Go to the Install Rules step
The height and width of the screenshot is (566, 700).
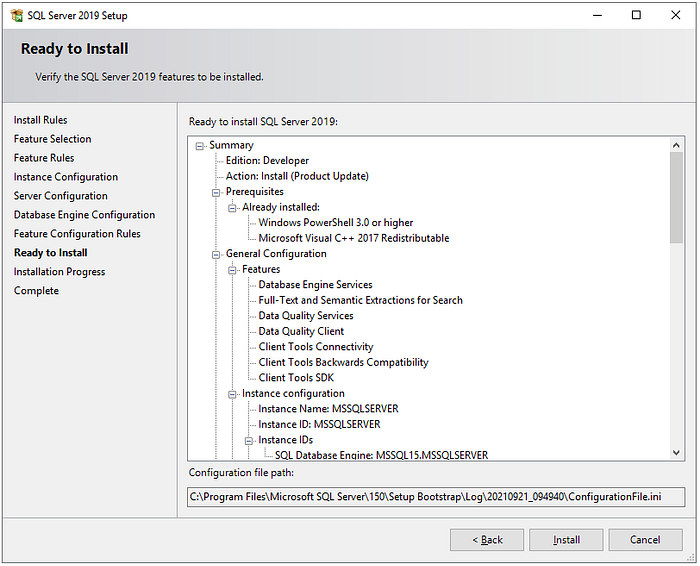pos(40,120)
